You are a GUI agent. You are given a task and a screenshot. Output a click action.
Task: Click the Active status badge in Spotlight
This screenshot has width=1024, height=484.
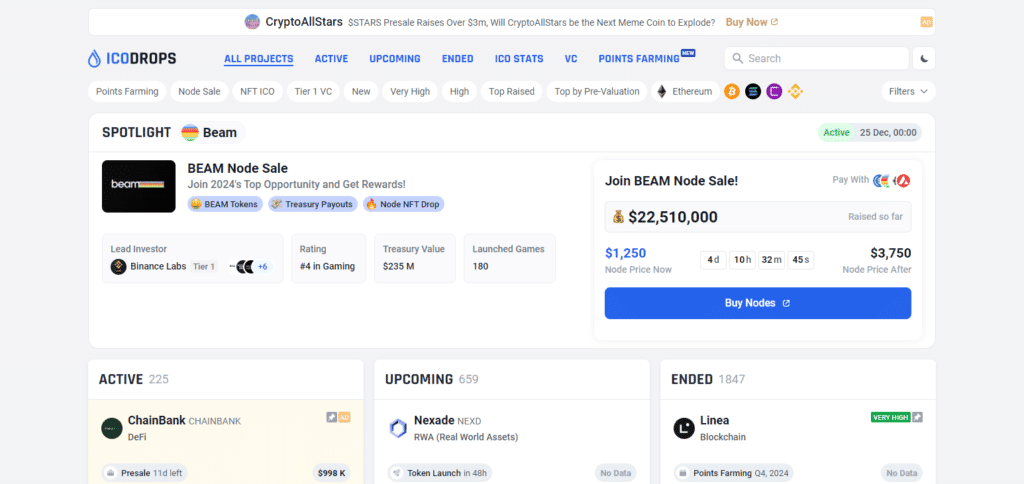coord(837,133)
